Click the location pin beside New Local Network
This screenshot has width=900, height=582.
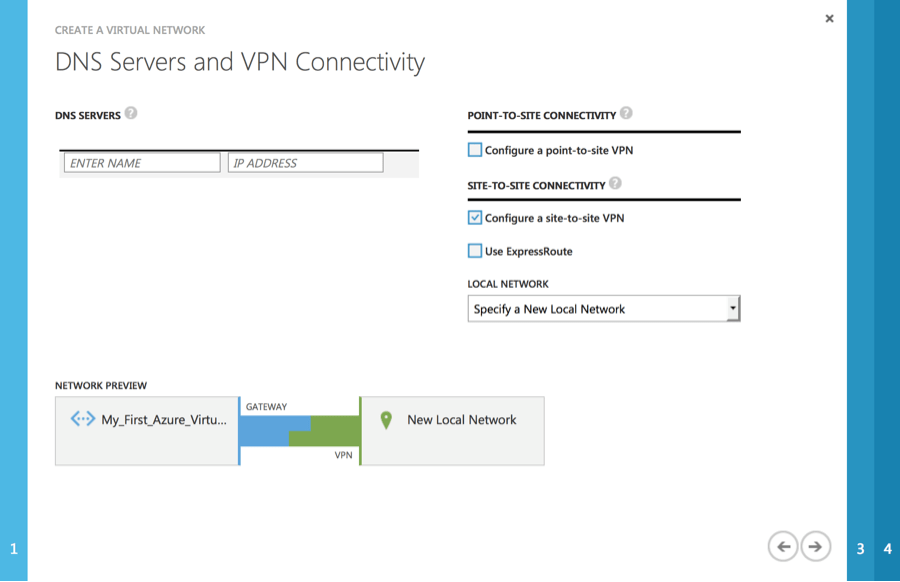point(386,420)
